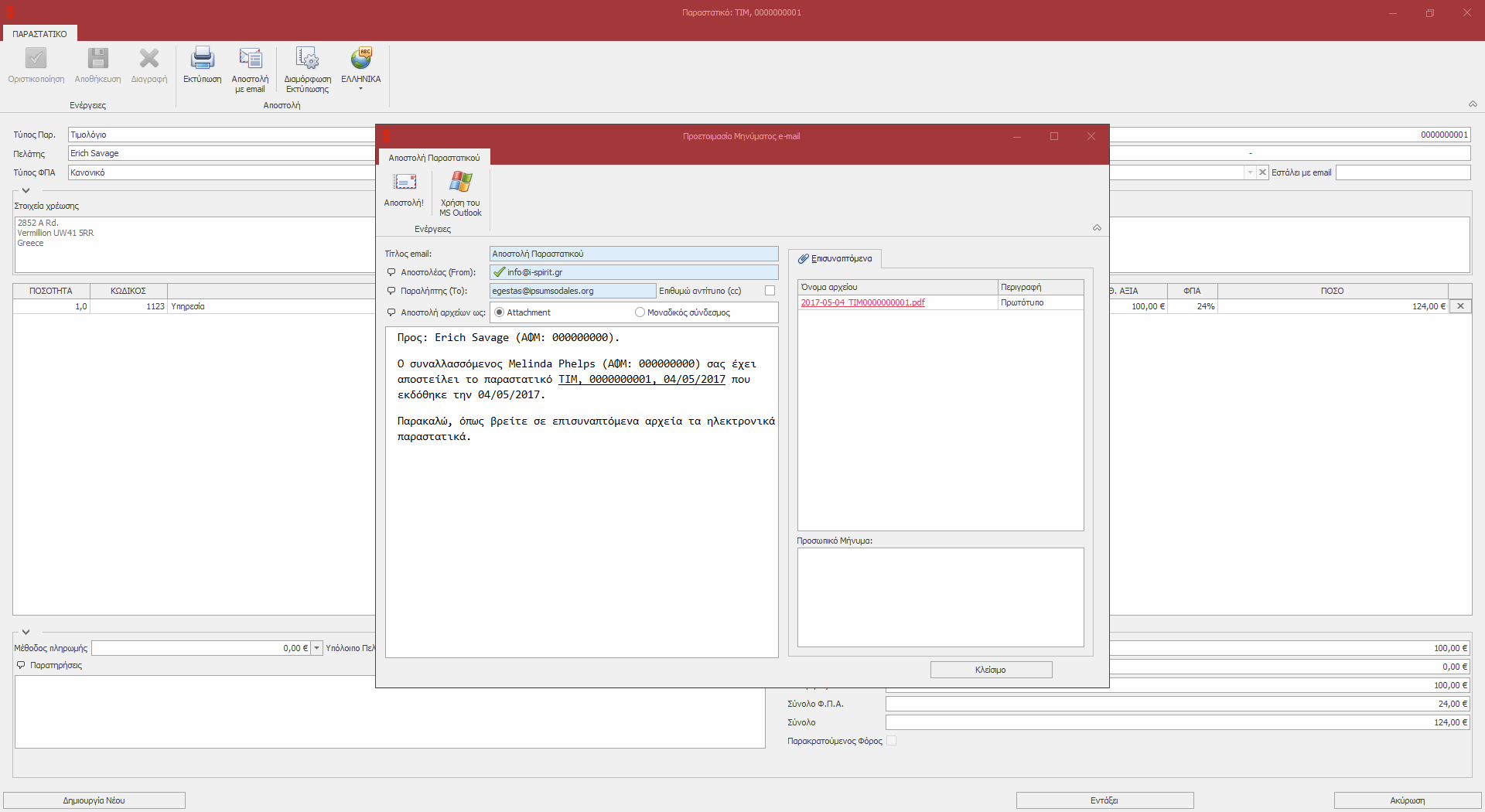
Task: Click the Εκτύπωση printer icon
Action: 203,59
